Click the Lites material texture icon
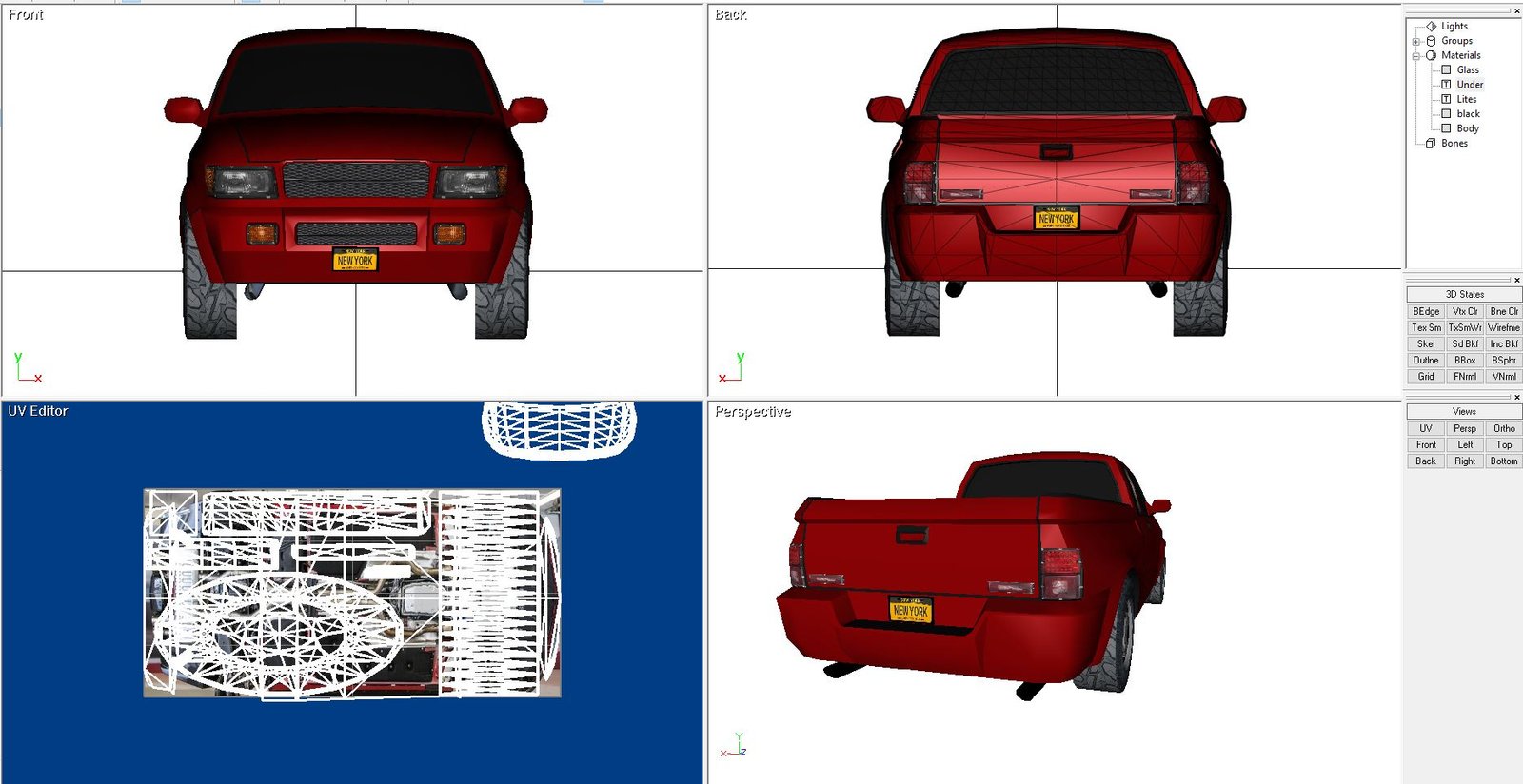 coord(1446,99)
